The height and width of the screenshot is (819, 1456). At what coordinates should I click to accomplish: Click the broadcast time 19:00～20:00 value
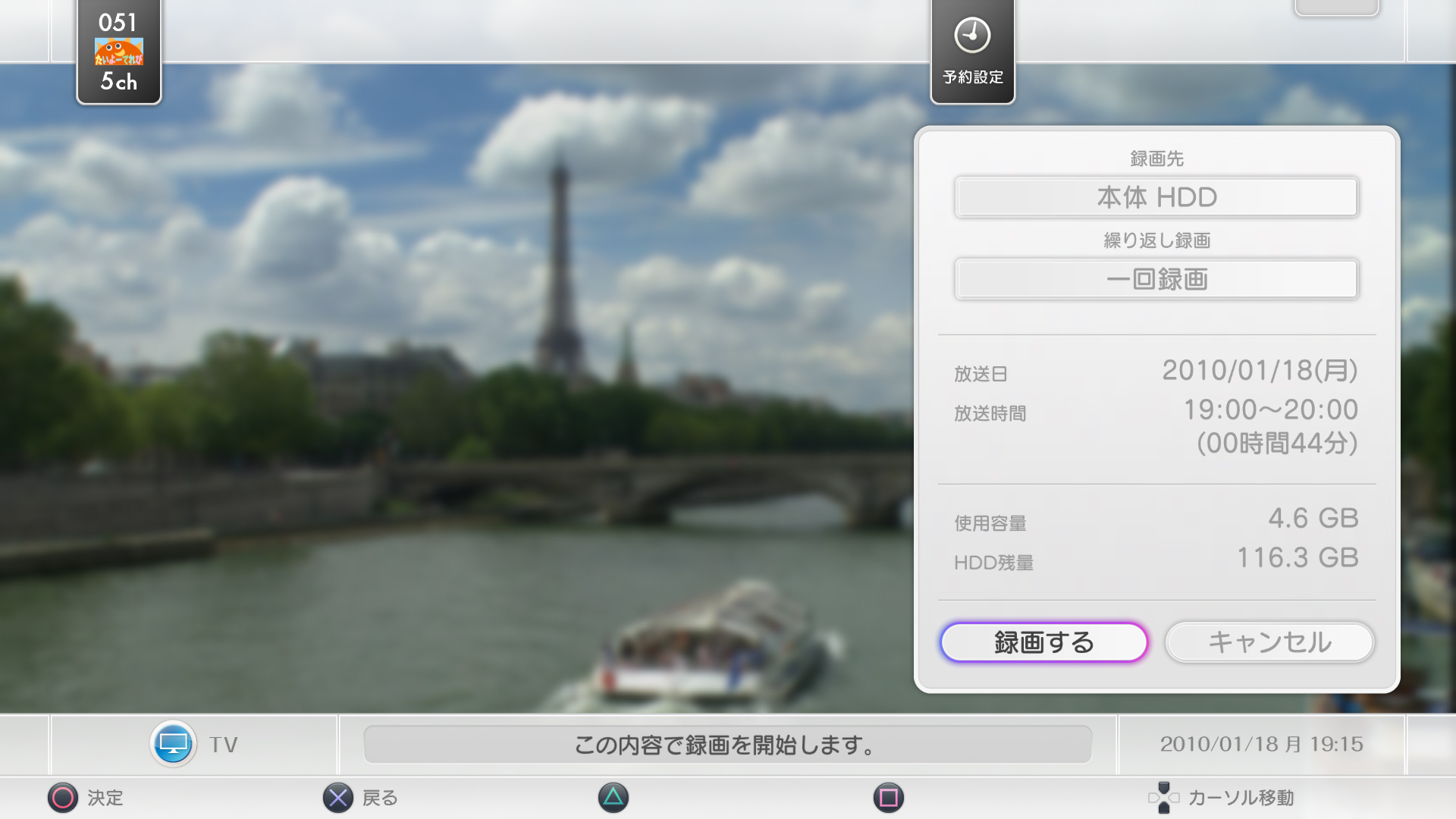[1270, 410]
